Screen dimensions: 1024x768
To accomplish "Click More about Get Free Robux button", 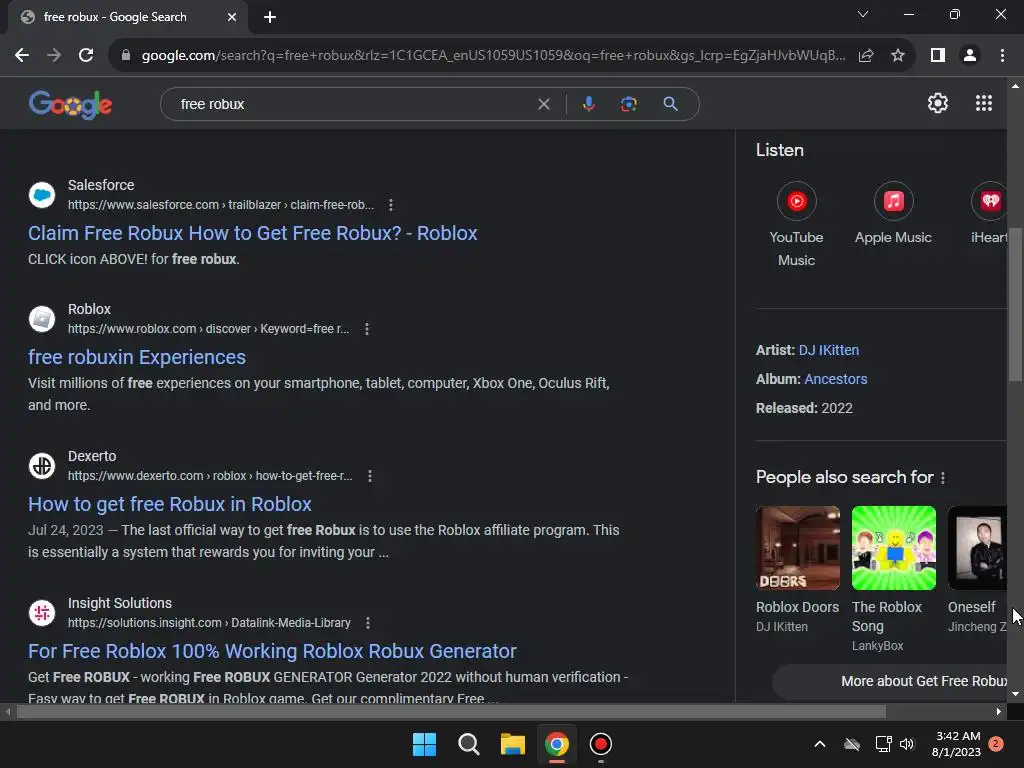I will pyautogui.click(x=890, y=681).
